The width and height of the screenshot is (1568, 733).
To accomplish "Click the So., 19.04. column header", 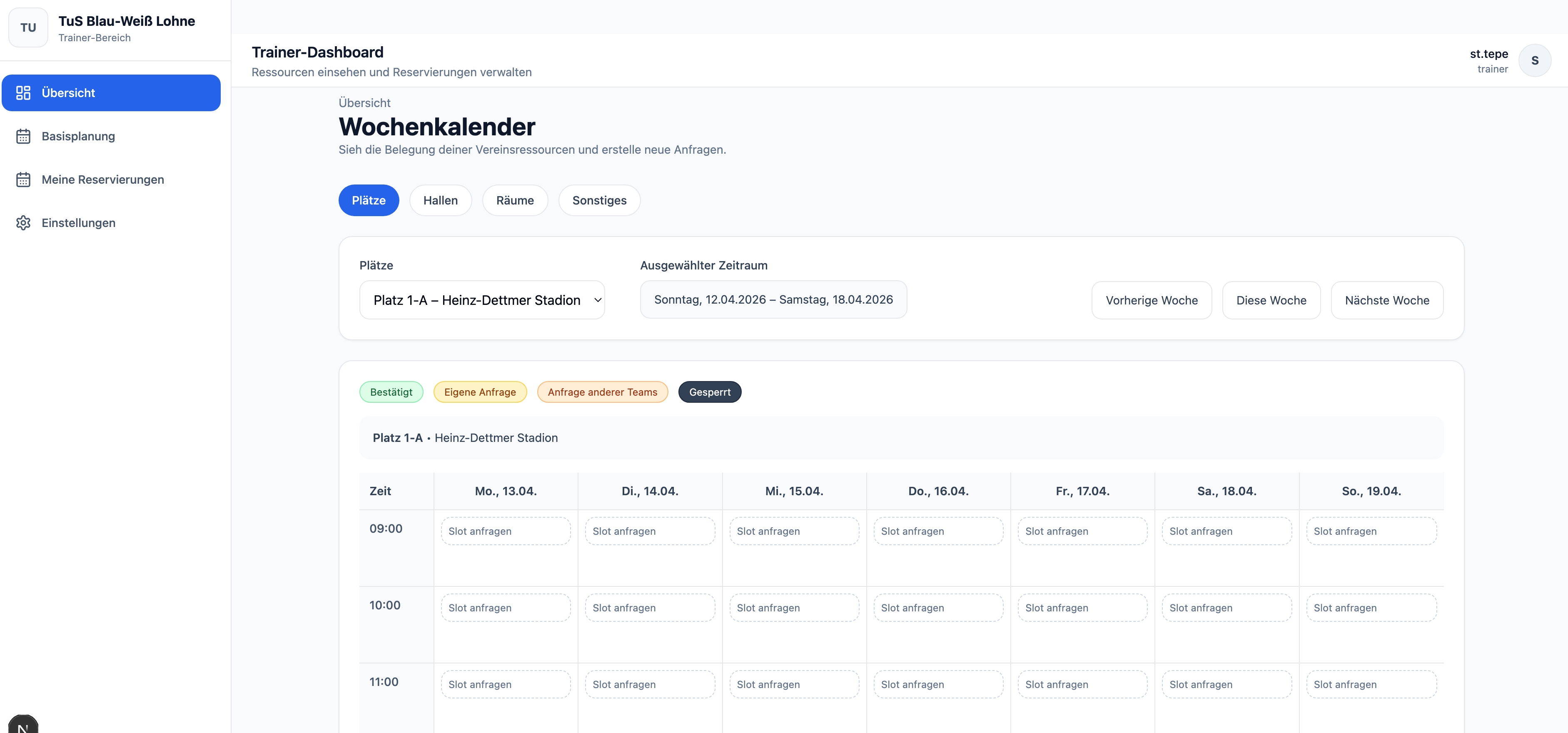I will [1371, 491].
